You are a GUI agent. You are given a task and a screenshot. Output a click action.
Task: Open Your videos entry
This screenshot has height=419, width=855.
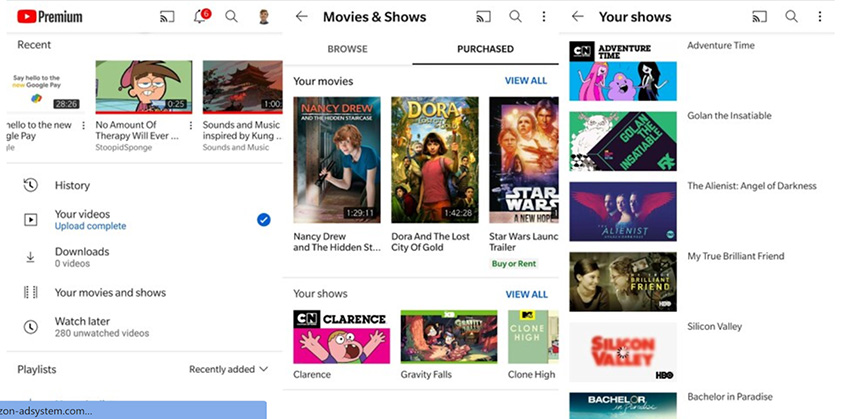[144, 220]
